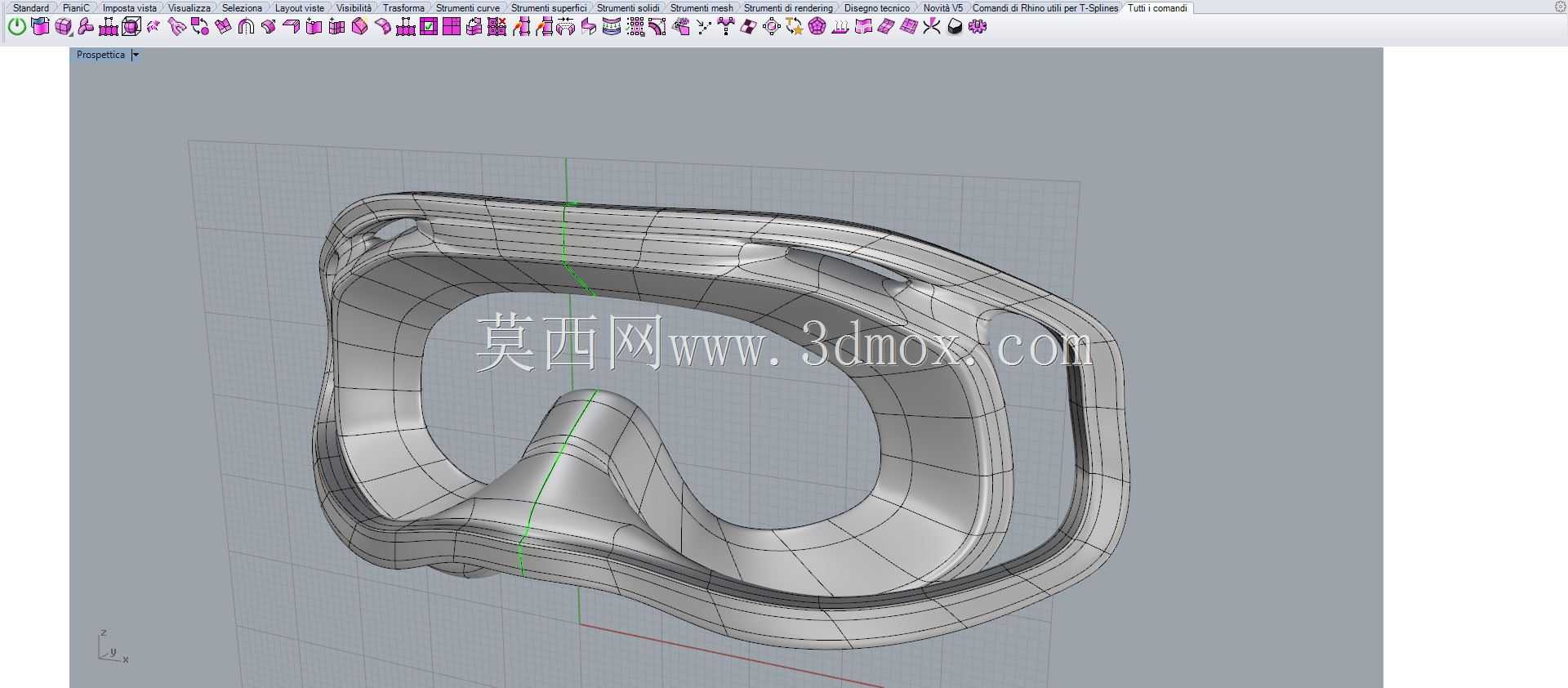Click the surface conversion arrow icon
The height and width of the screenshot is (688, 1568).
[474, 27]
